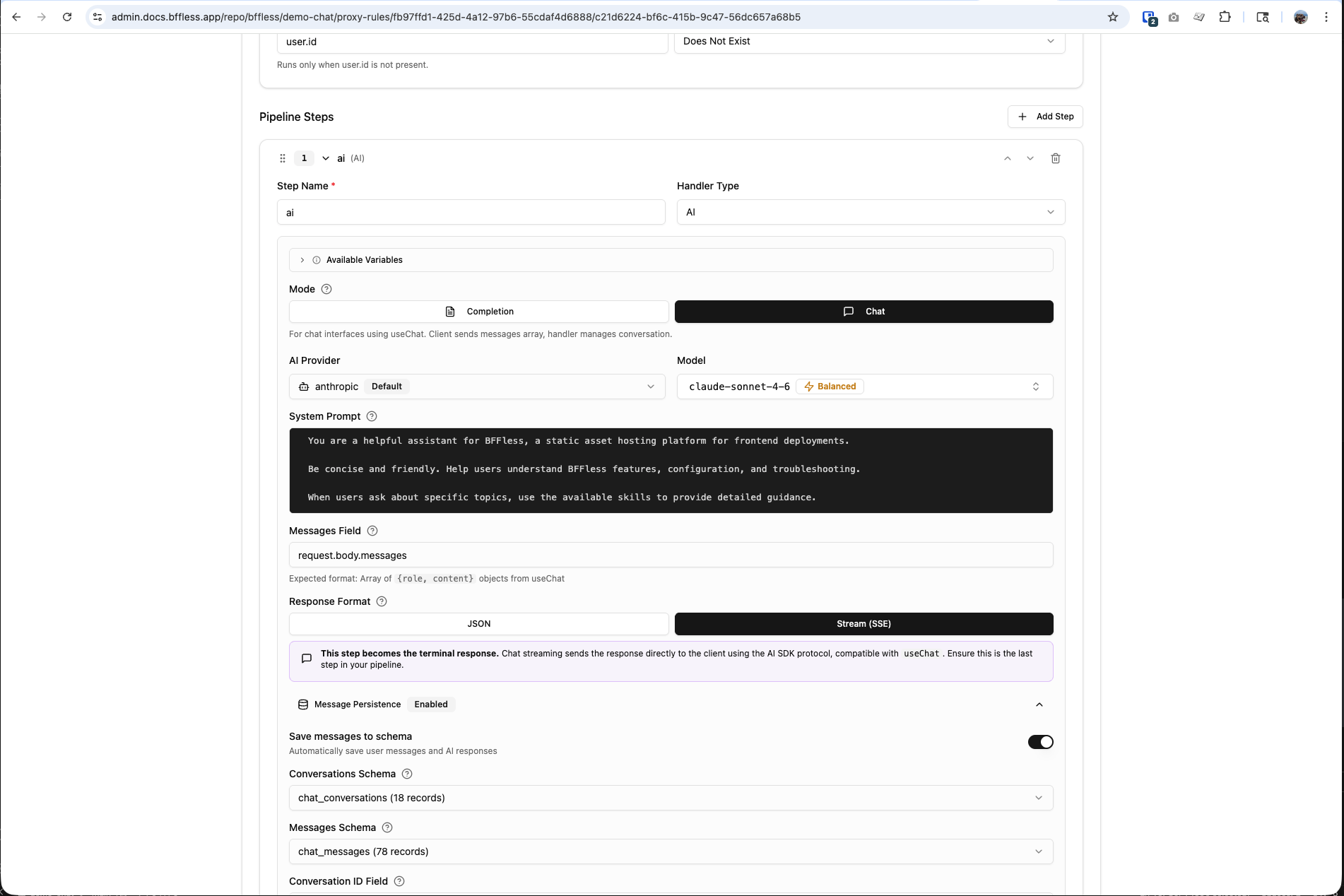This screenshot has width=1344, height=896.
Task: Grab the drag handle for step 1
Action: pyautogui.click(x=283, y=158)
